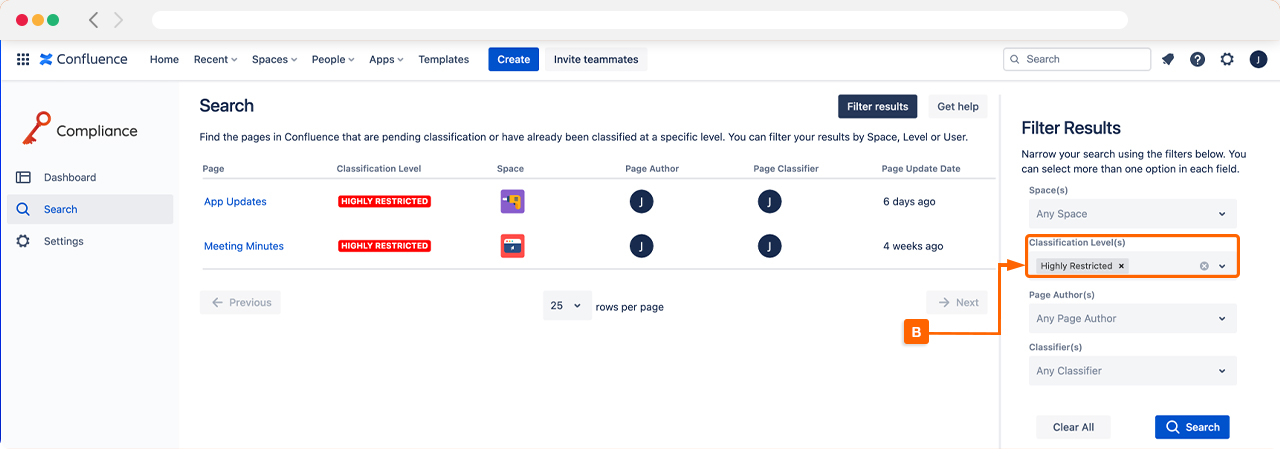The image size is (1280, 449).
Task: Change the 25 rows per page selector
Action: point(567,306)
